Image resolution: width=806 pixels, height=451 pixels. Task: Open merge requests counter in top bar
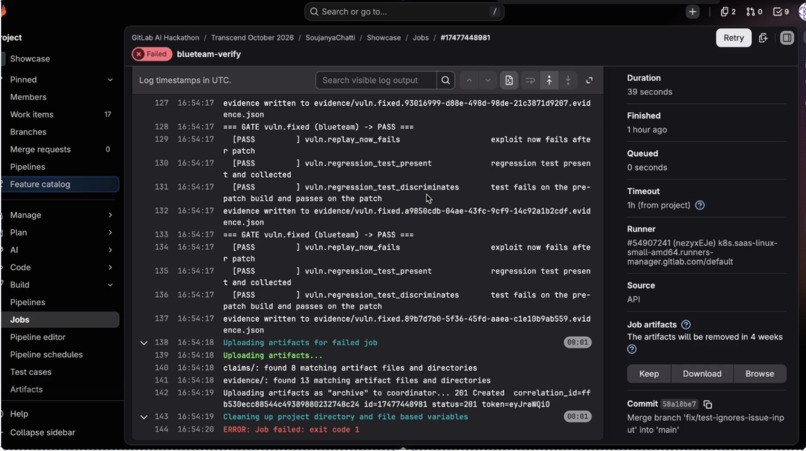(x=754, y=12)
